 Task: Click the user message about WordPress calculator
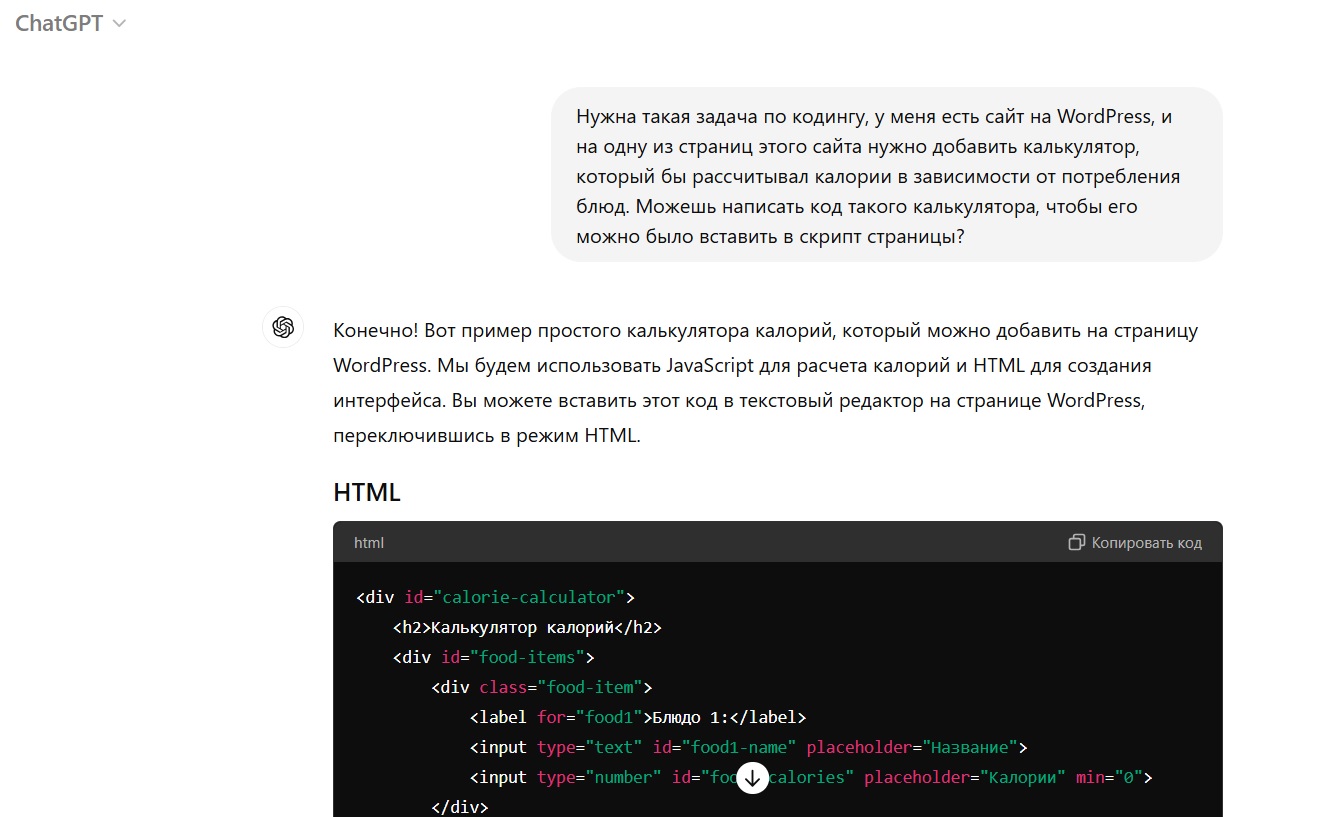[x=886, y=176]
